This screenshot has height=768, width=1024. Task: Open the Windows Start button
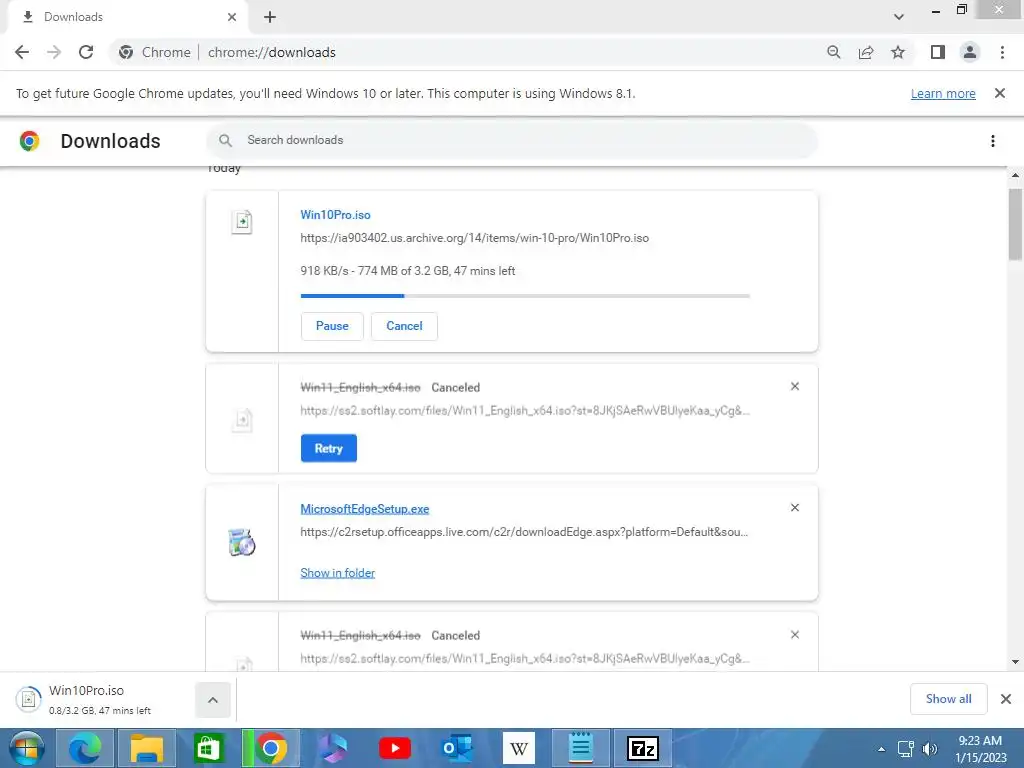click(26, 748)
